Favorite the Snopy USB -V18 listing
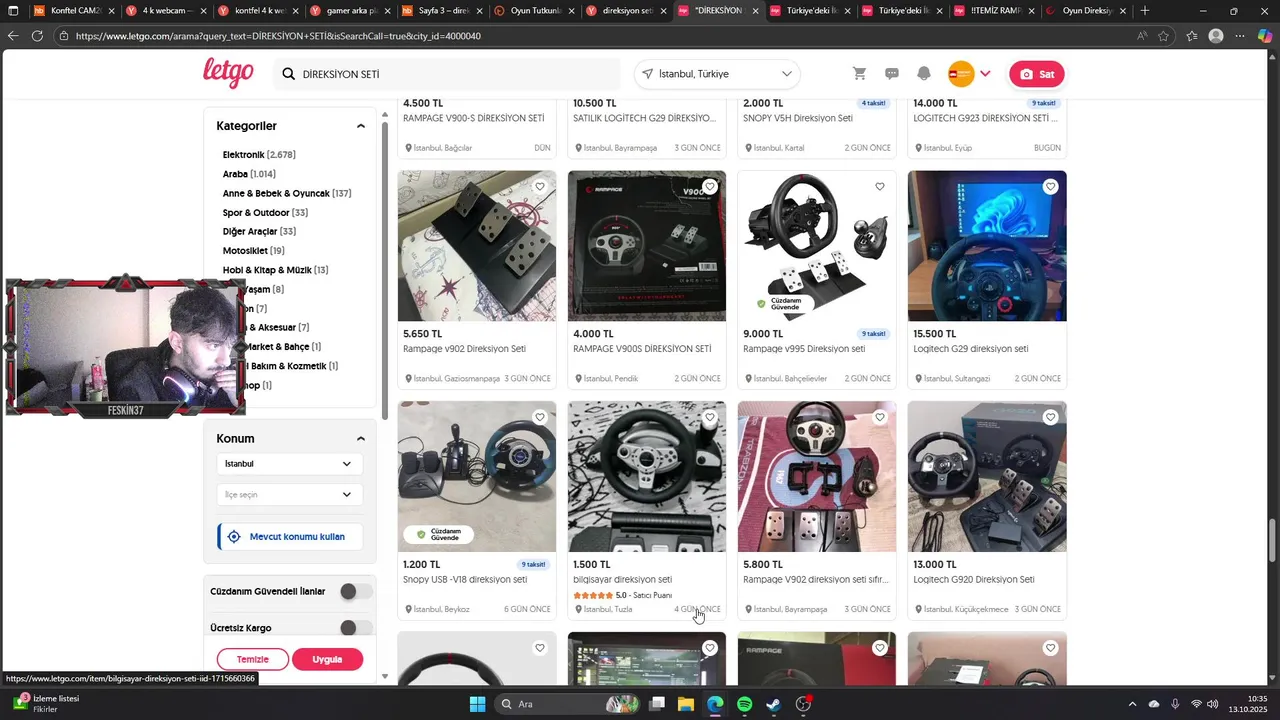This screenshot has width=1280, height=720. (540, 417)
